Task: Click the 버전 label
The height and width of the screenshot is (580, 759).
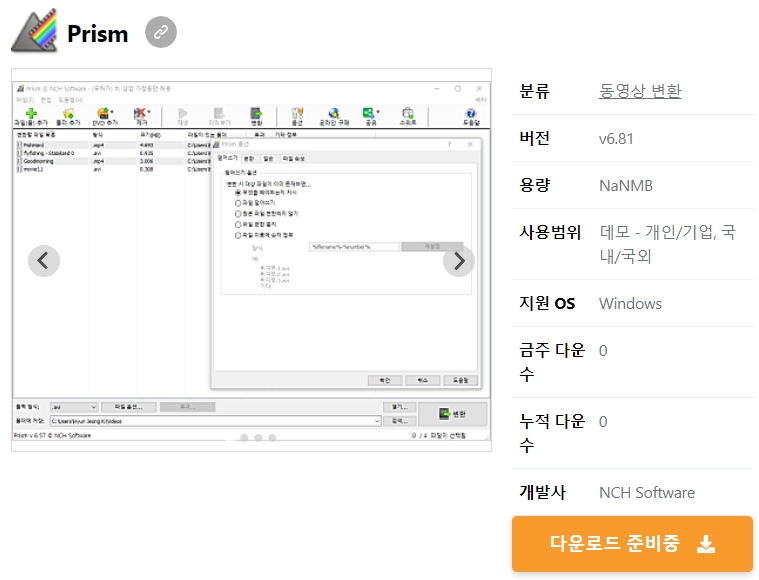Action: [x=534, y=138]
